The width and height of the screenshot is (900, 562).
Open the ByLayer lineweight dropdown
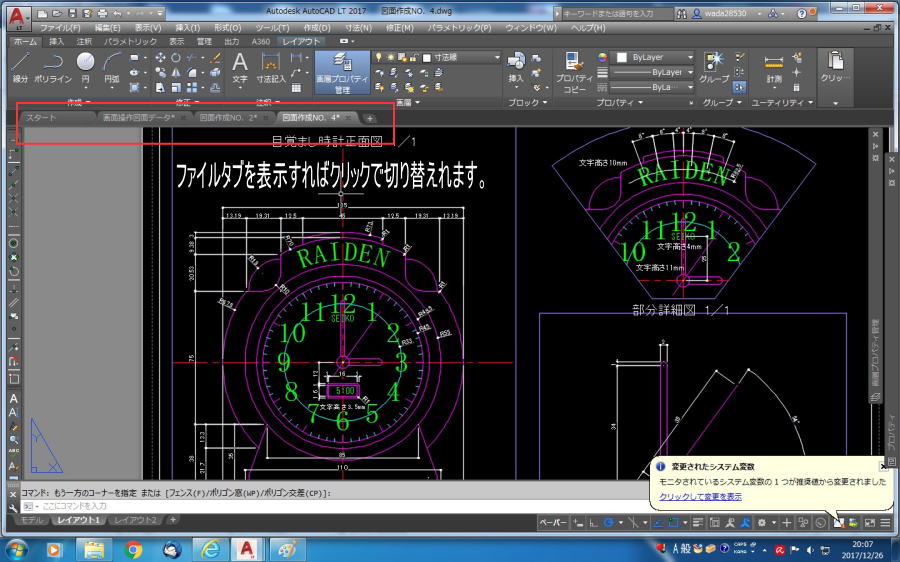pyautogui.click(x=690, y=72)
